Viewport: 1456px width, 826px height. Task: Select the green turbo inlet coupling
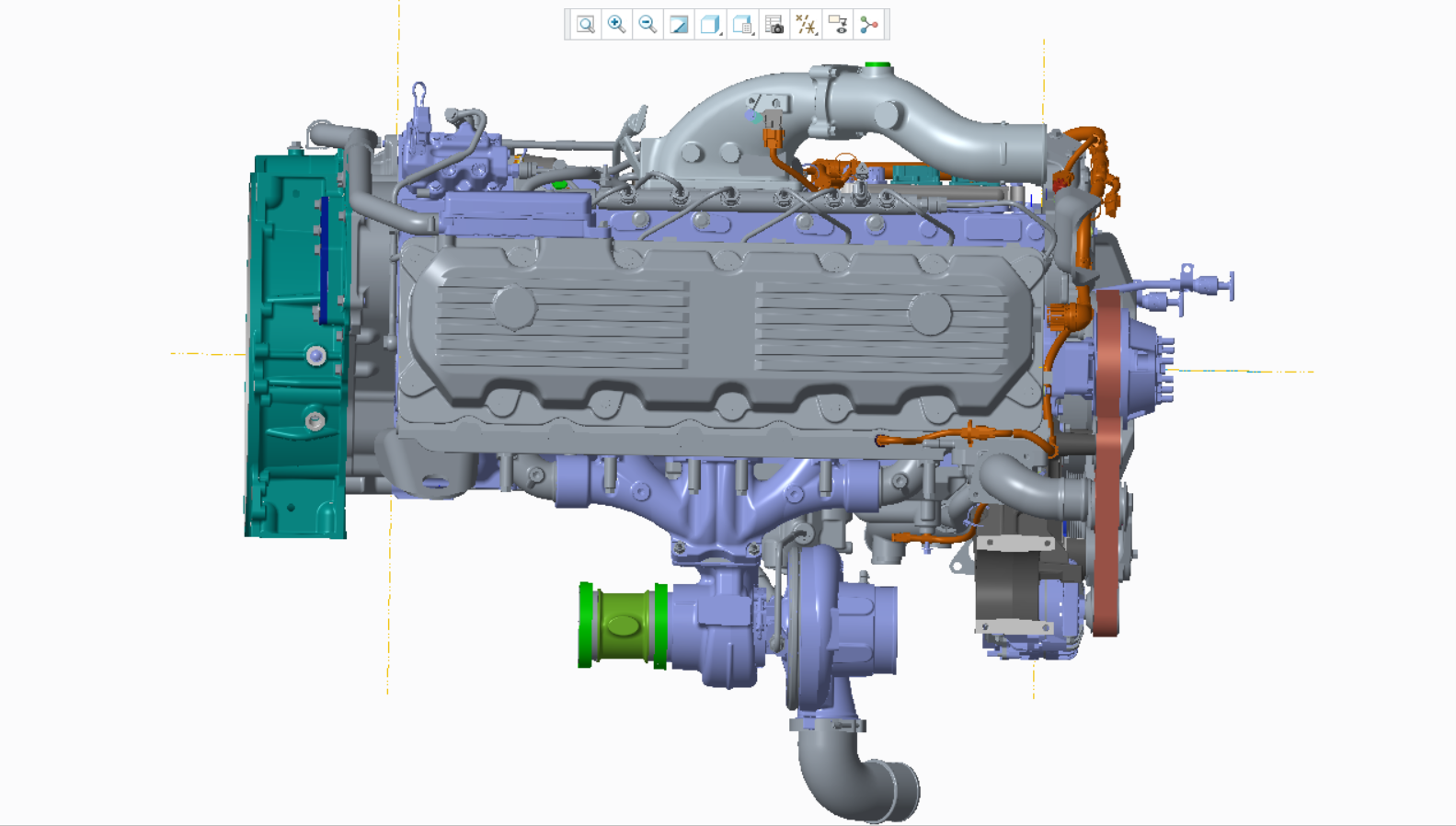tap(622, 625)
